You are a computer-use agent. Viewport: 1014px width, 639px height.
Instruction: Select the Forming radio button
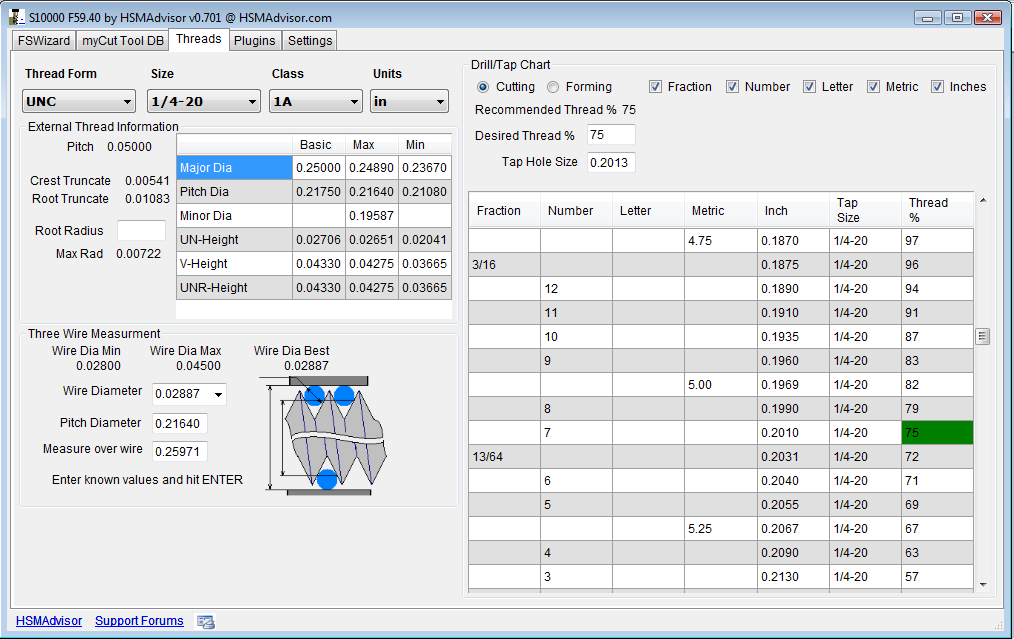pyautogui.click(x=553, y=86)
